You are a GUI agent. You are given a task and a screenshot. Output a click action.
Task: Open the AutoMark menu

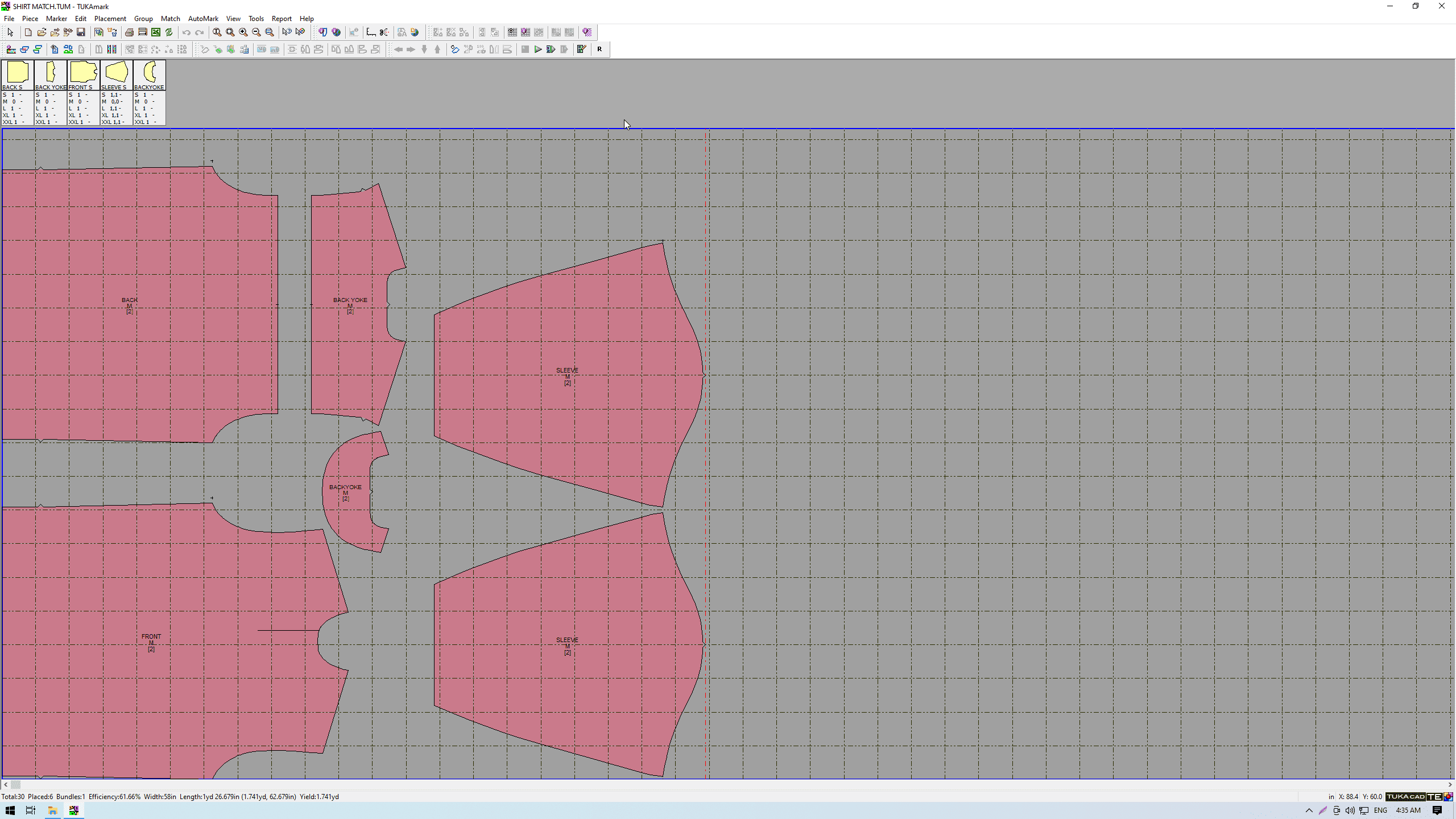203,19
